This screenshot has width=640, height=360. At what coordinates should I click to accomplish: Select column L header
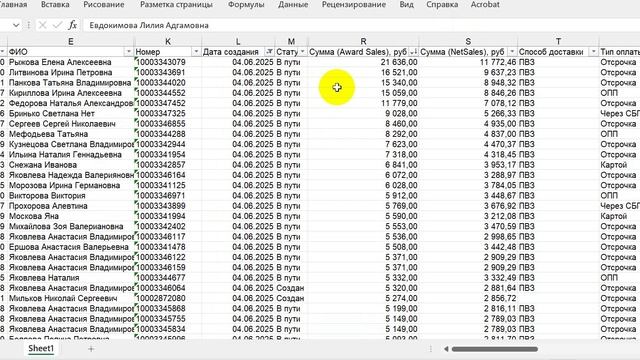click(x=238, y=41)
